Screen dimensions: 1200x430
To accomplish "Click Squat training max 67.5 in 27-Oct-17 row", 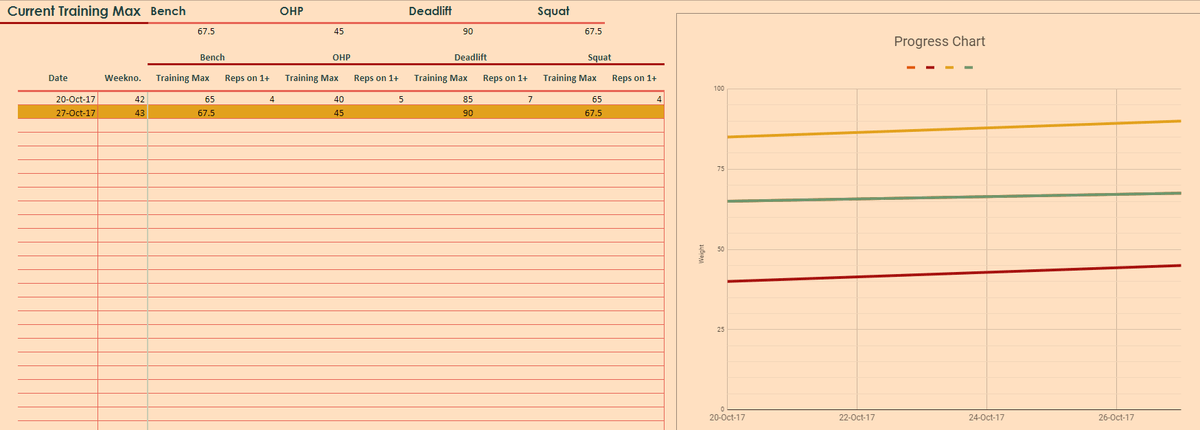I will coord(593,113).
